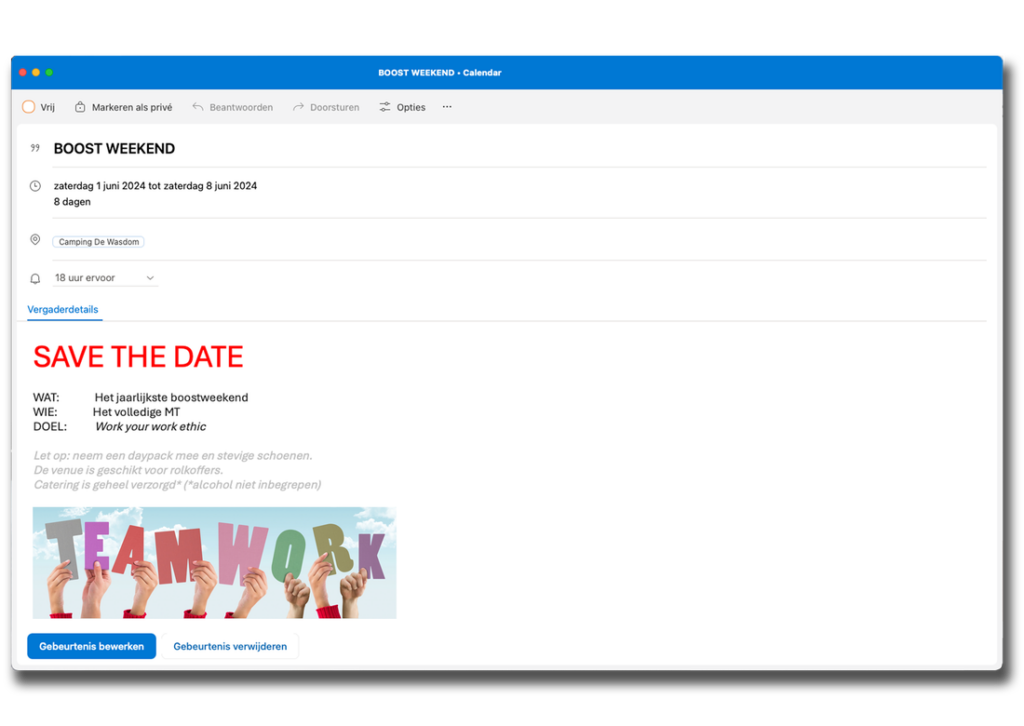This screenshot has height=726, width=1024.
Task: Click the TEAMWORK image in the details
Action: click(214, 562)
